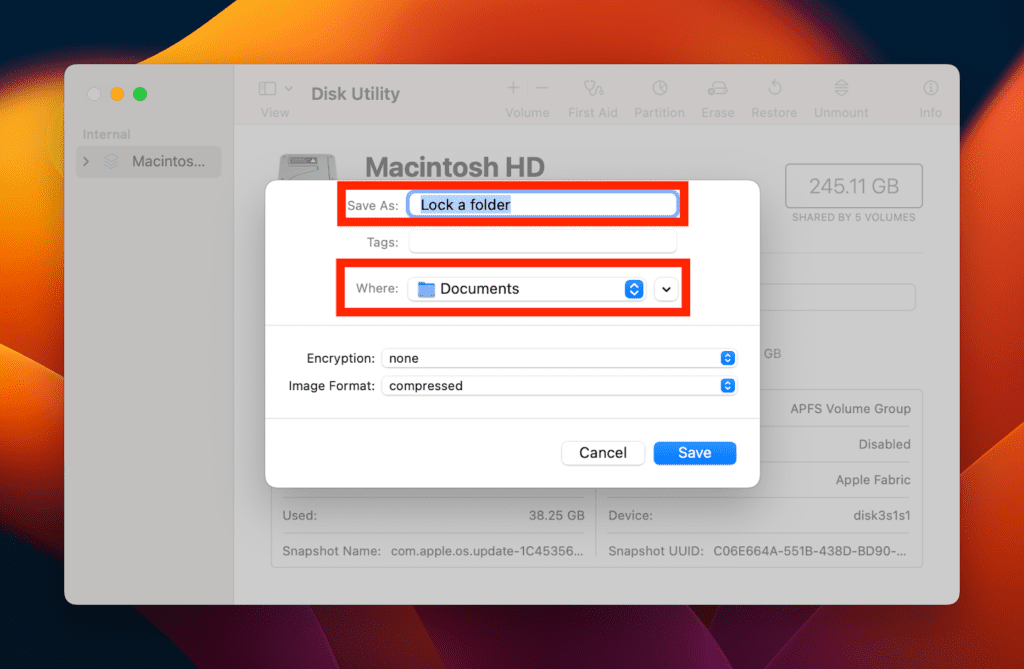Click the Disabled status value
The width and height of the screenshot is (1024, 669).
click(884, 444)
